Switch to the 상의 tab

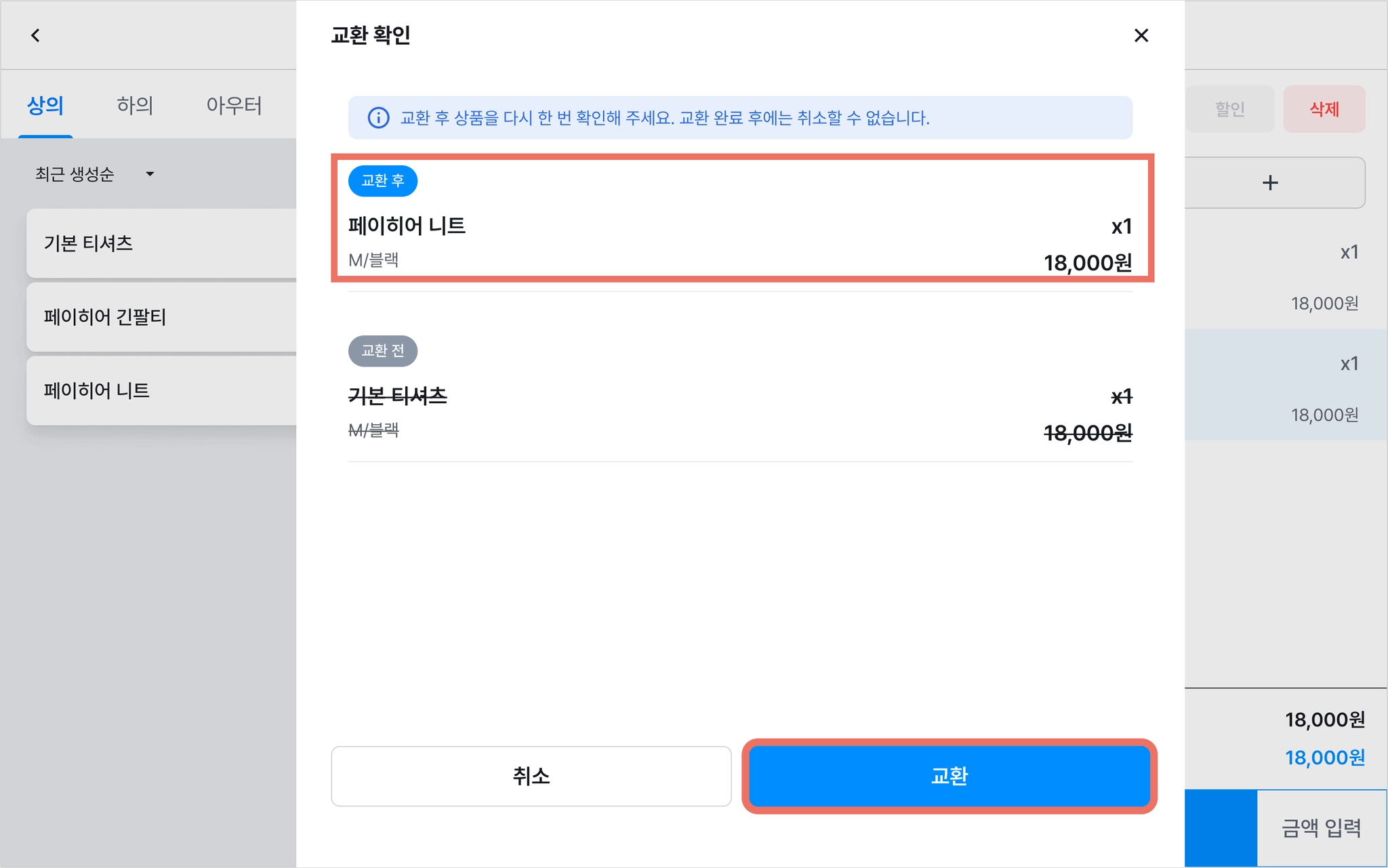pos(45,106)
